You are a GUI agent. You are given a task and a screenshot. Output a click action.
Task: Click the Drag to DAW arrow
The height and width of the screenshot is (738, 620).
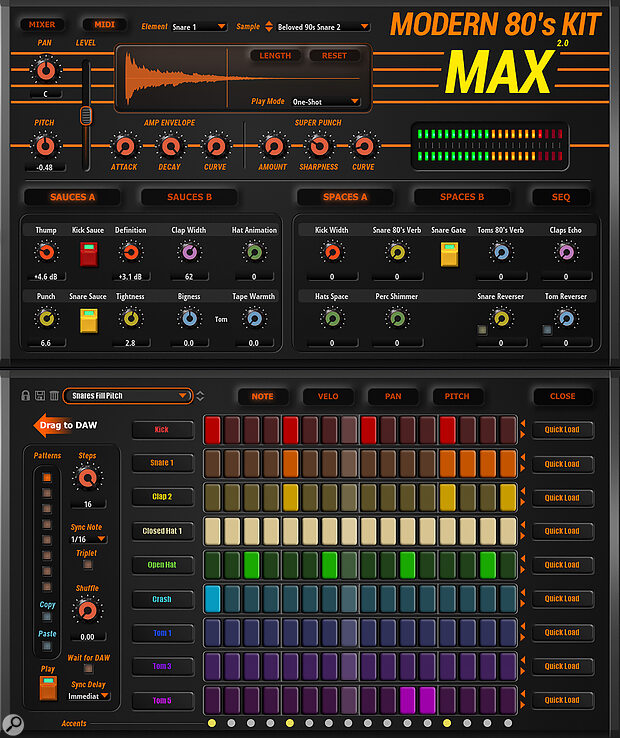point(65,425)
